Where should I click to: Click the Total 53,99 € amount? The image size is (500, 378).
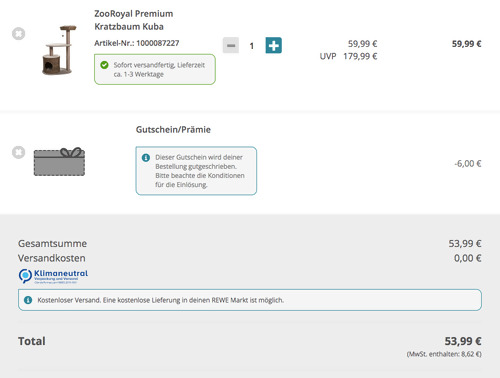463,341
